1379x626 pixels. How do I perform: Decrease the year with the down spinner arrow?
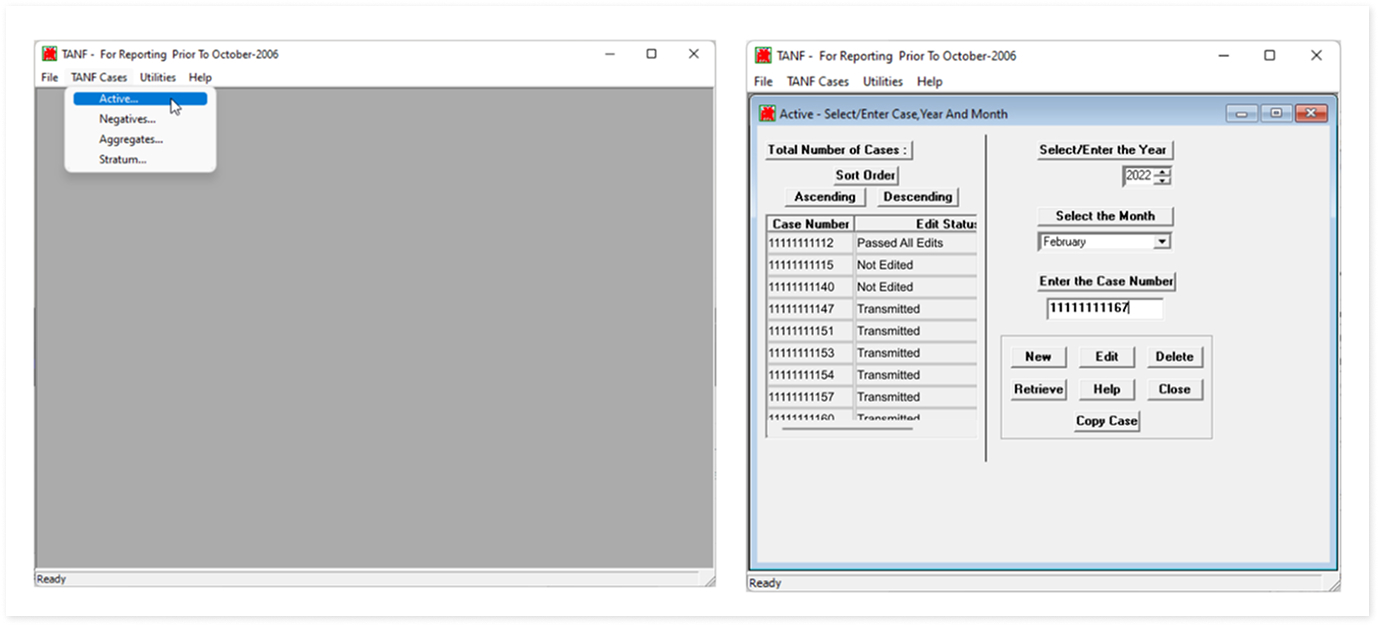tap(1162, 181)
